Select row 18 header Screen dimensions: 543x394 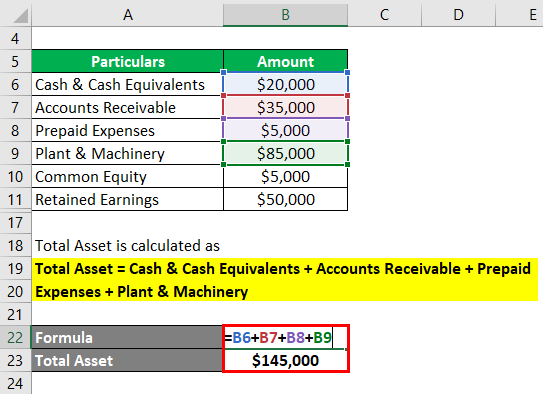15,245
